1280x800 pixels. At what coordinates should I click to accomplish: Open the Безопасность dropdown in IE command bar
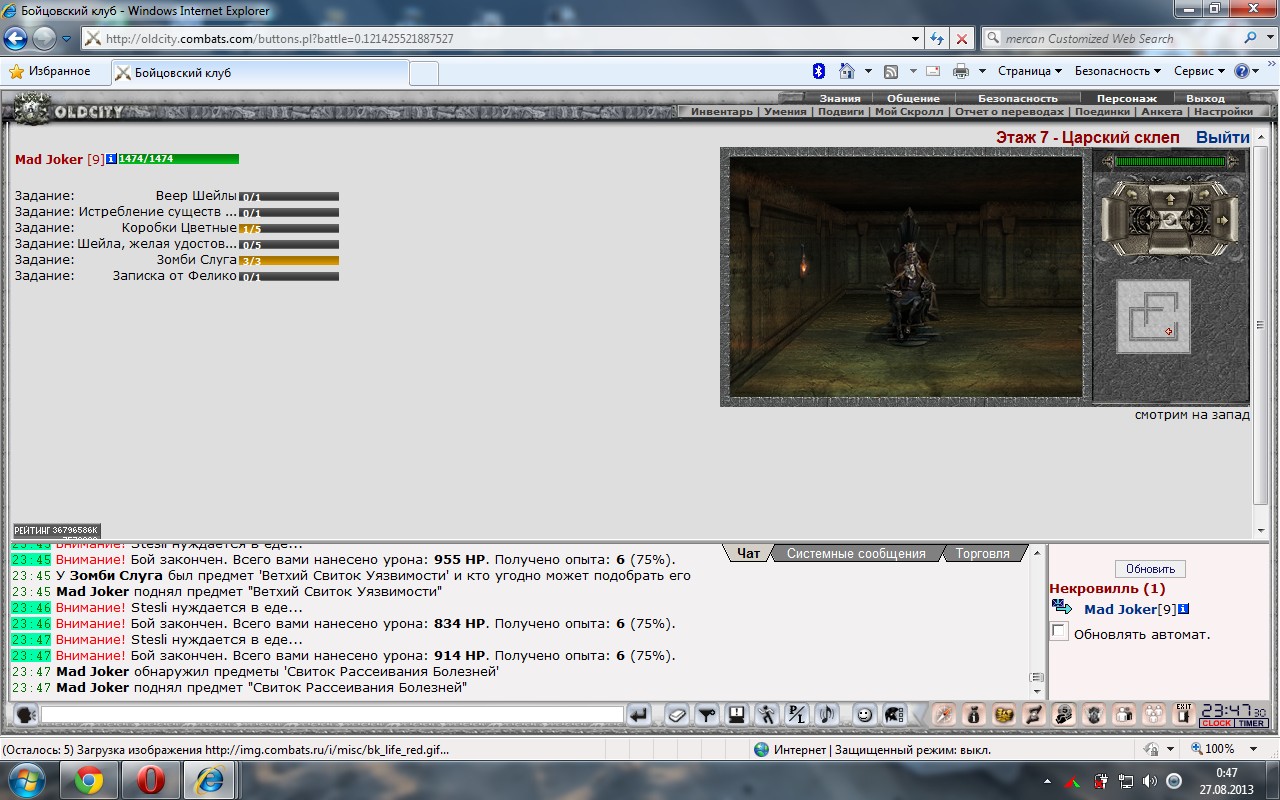coord(1118,71)
